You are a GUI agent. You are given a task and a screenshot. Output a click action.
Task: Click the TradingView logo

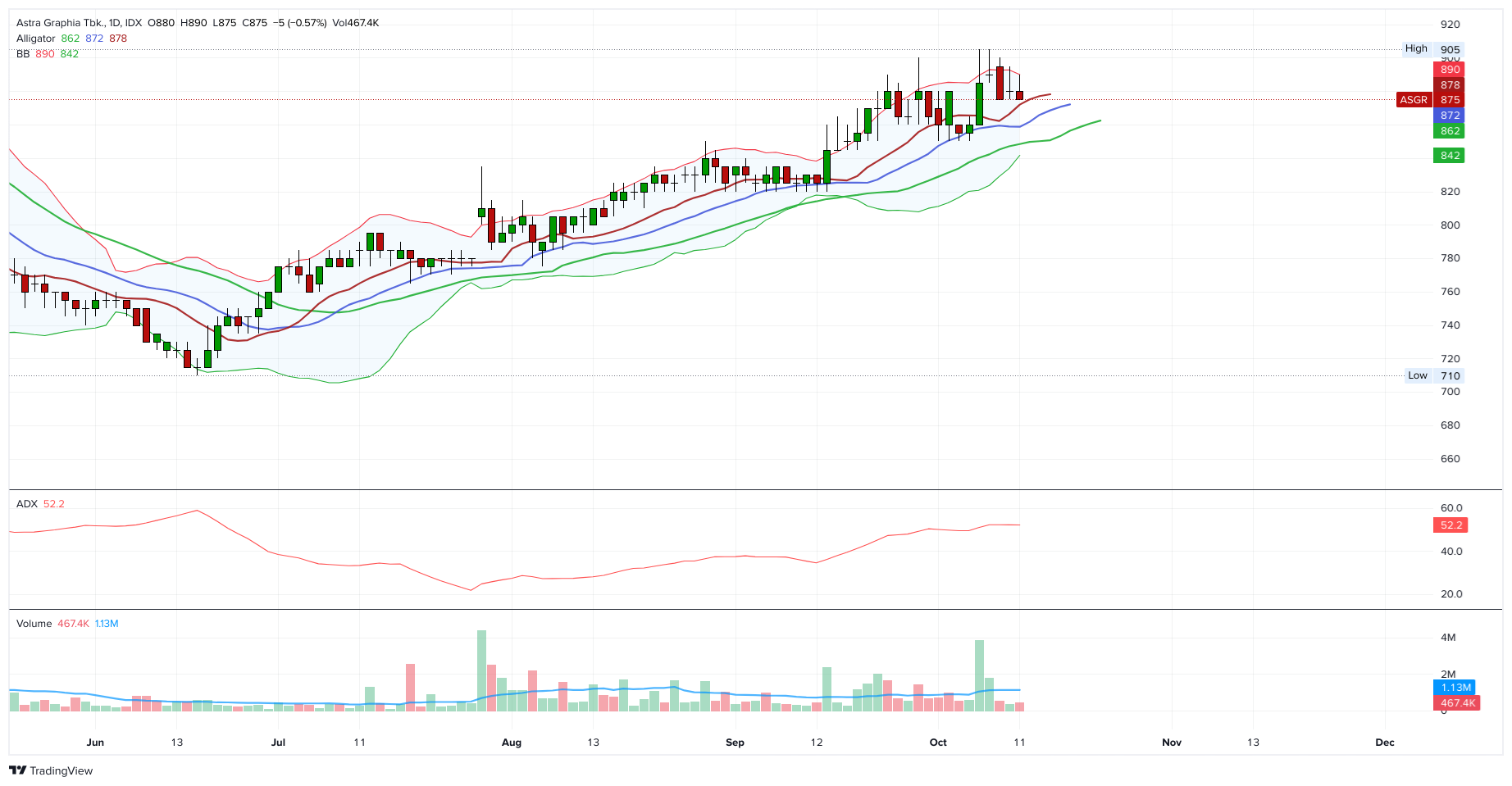pos(51,770)
